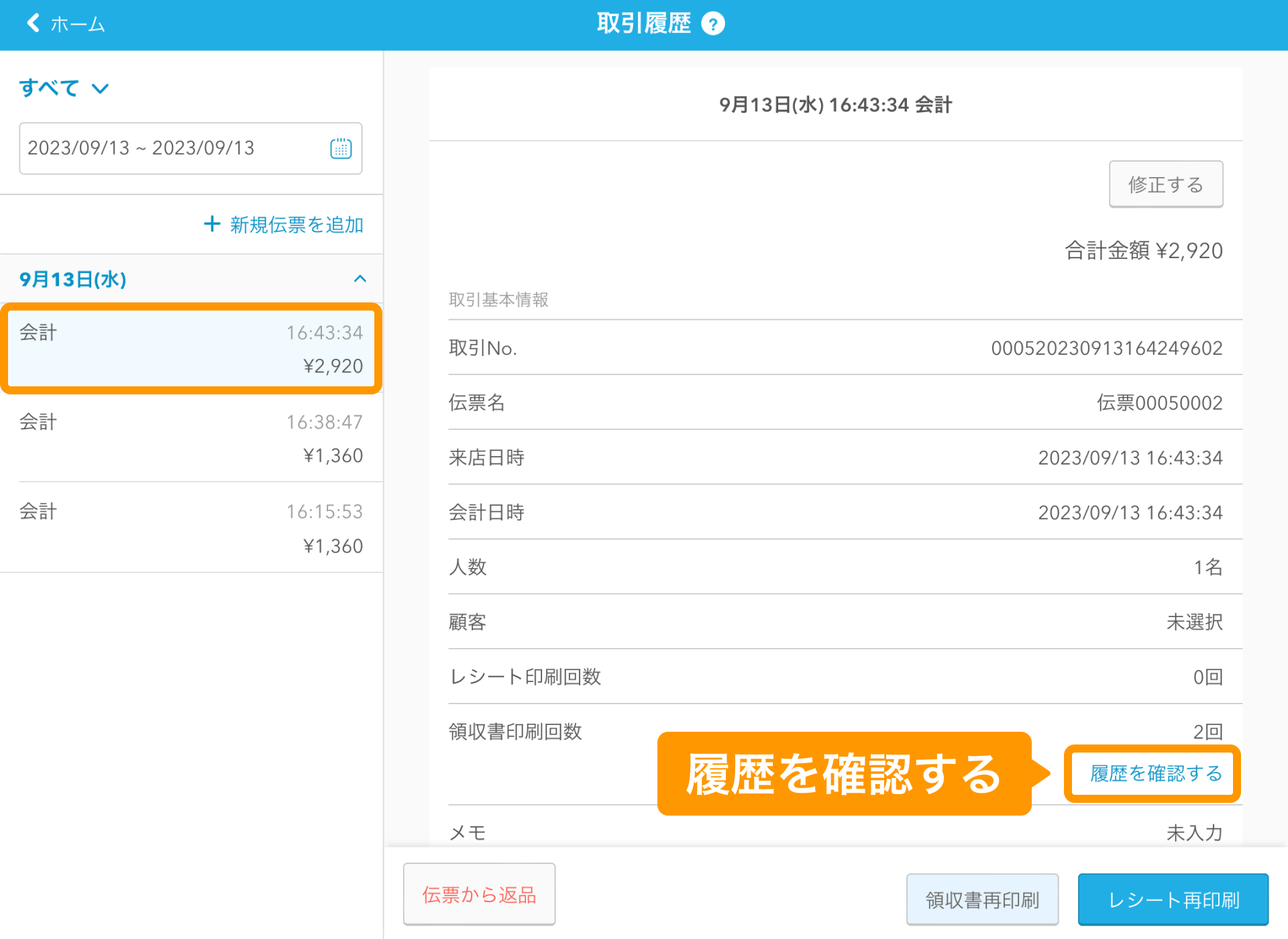Select the 16:43:34 ¥2,920 transaction
The height and width of the screenshot is (939, 1288).
[x=191, y=349]
